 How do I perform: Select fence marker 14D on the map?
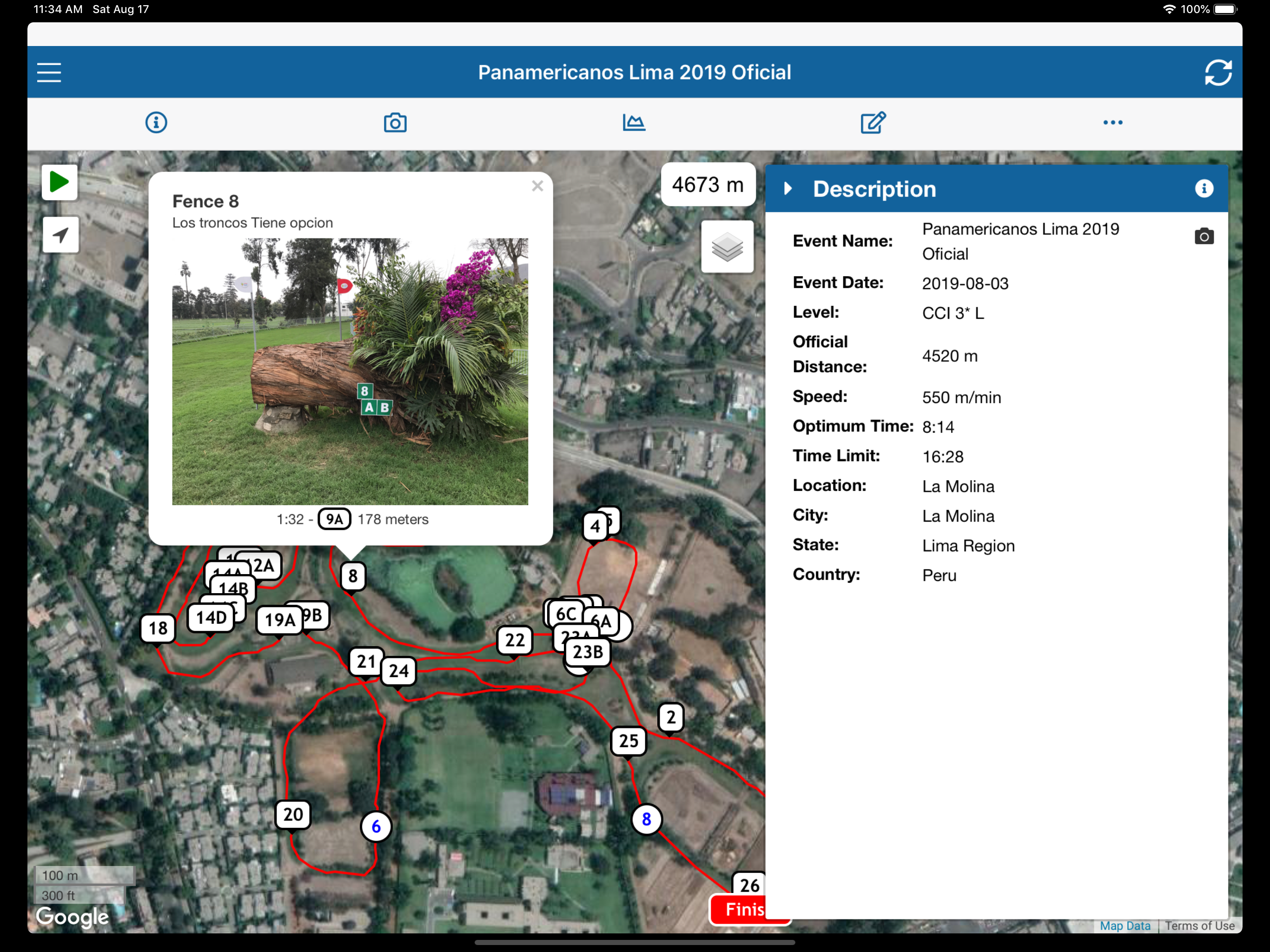(212, 618)
